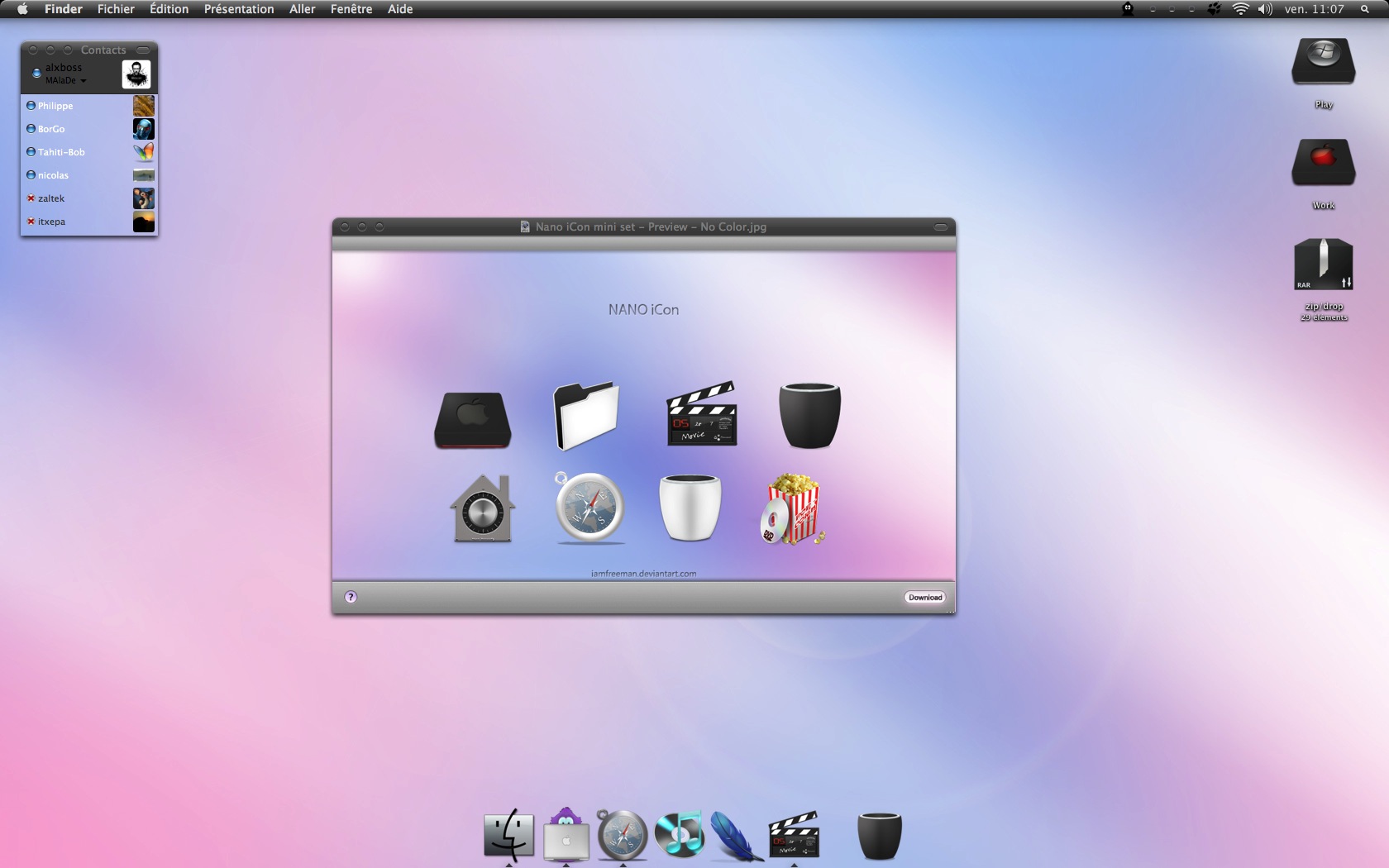Image resolution: width=1389 pixels, height=868 pixels.
Task: Open the Fenêtre menu
Action: [351, 9]
